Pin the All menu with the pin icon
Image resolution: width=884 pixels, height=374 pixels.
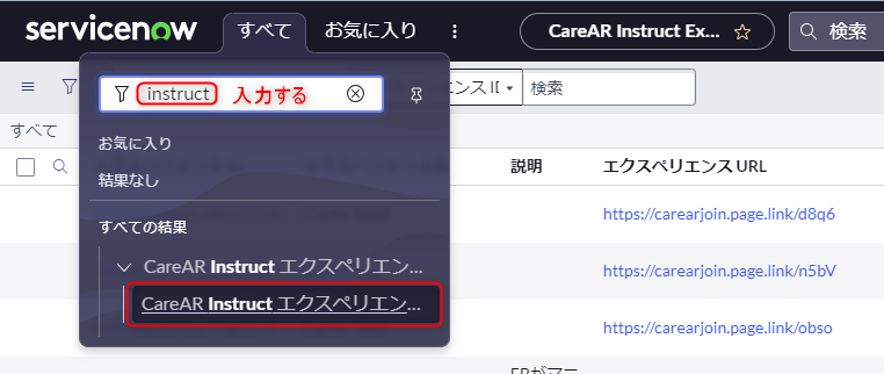[x=416, y=95]
